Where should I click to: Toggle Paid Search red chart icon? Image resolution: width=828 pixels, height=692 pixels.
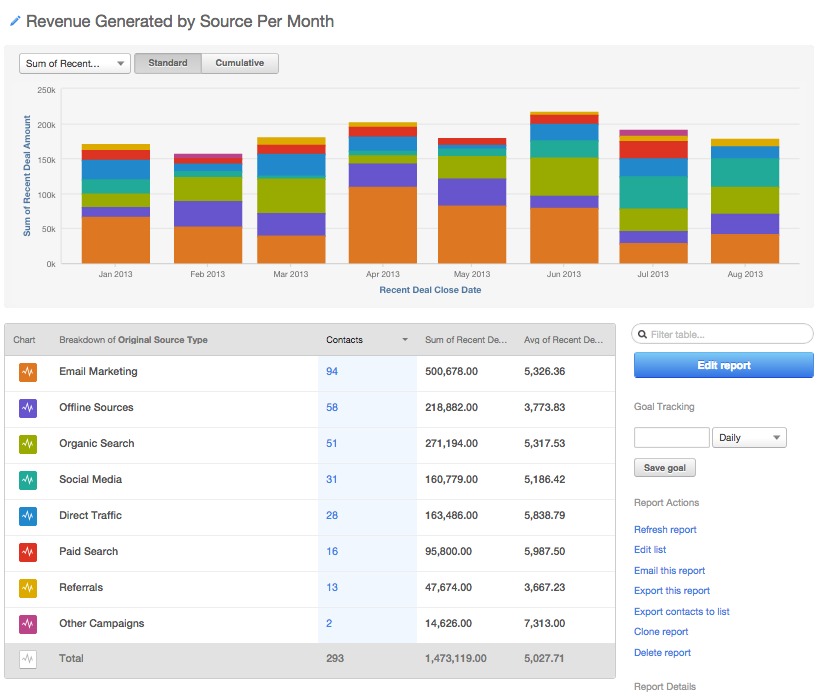point(28,552)
